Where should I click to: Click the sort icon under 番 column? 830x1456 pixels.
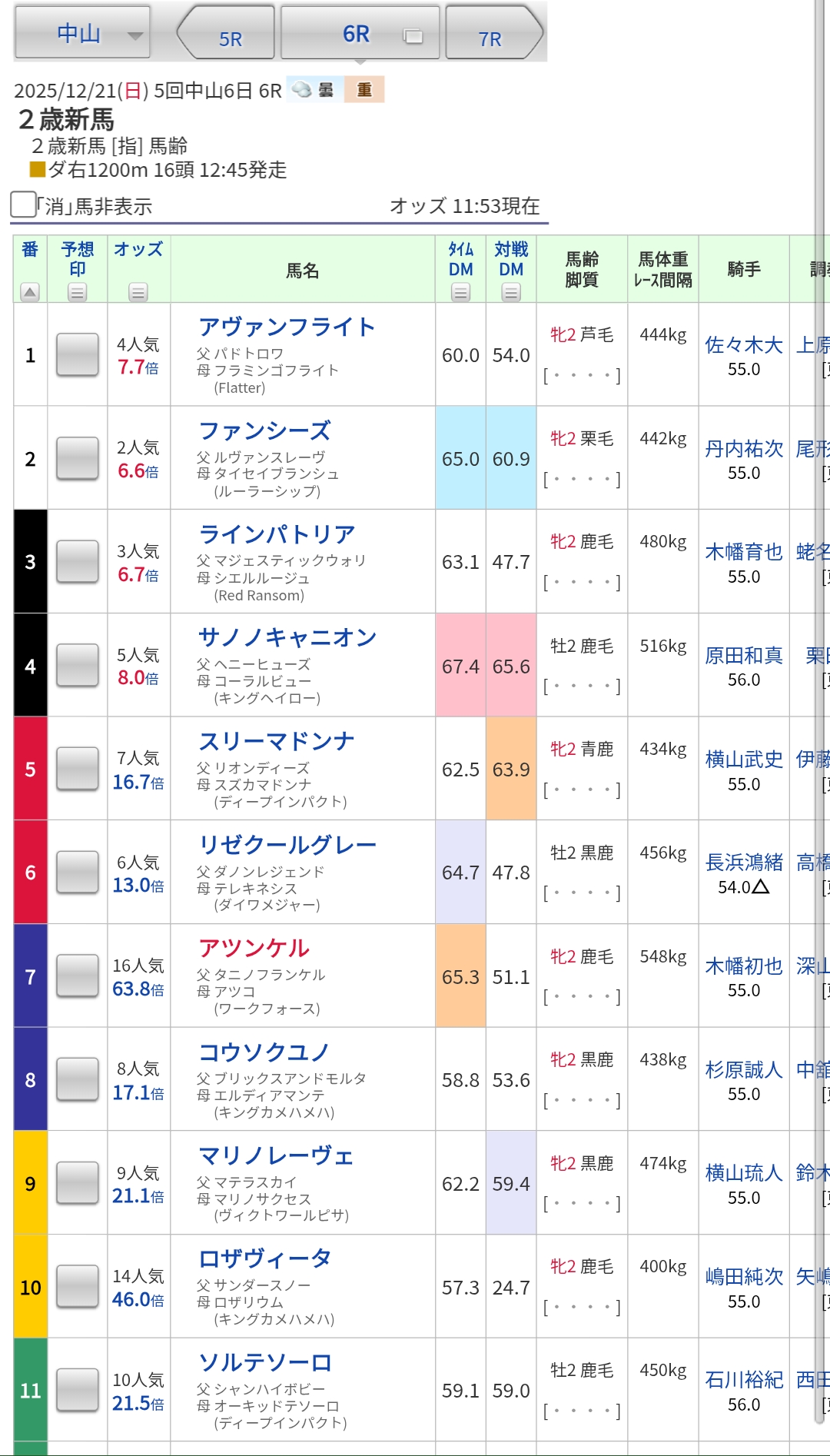click(30, 292)
